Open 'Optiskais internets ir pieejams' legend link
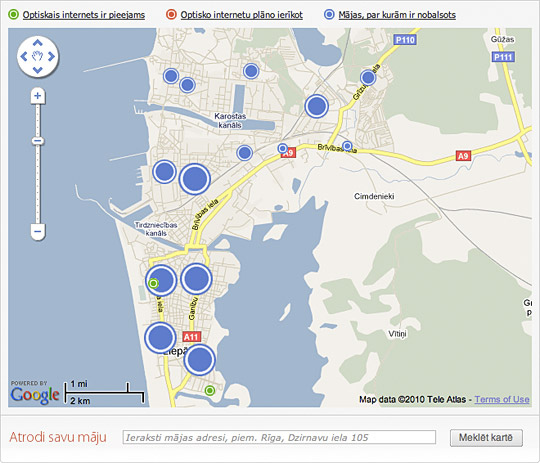 [x=84, y=15]
